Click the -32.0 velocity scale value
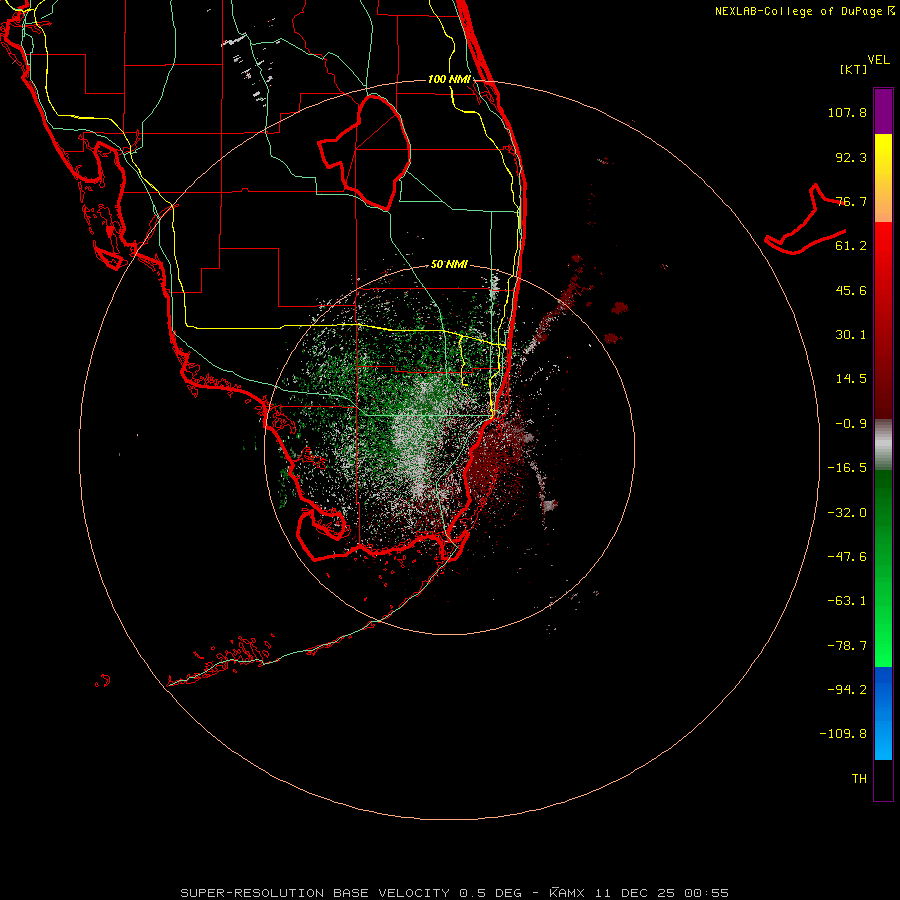 pyautogui.click(x=847, y=513)
